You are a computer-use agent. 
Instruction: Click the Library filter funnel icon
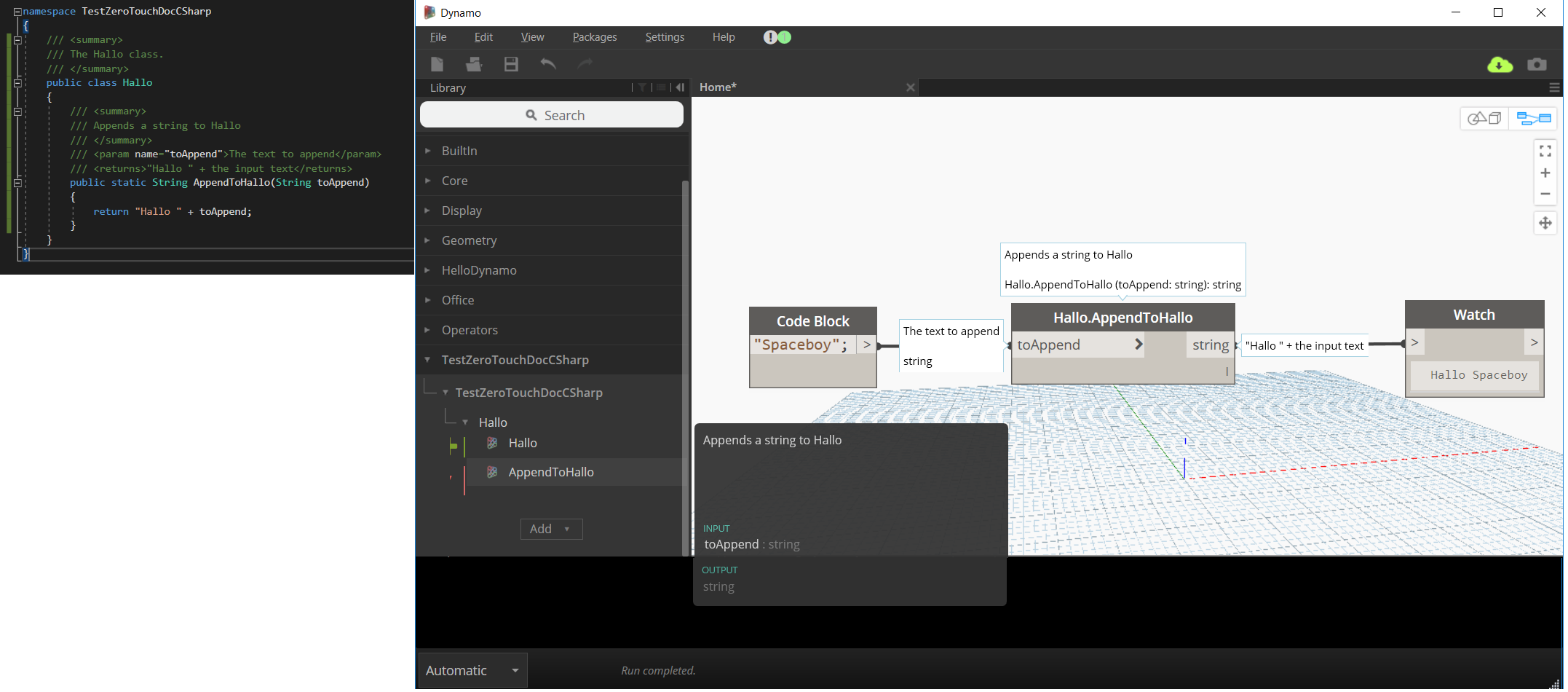point(642,87)
